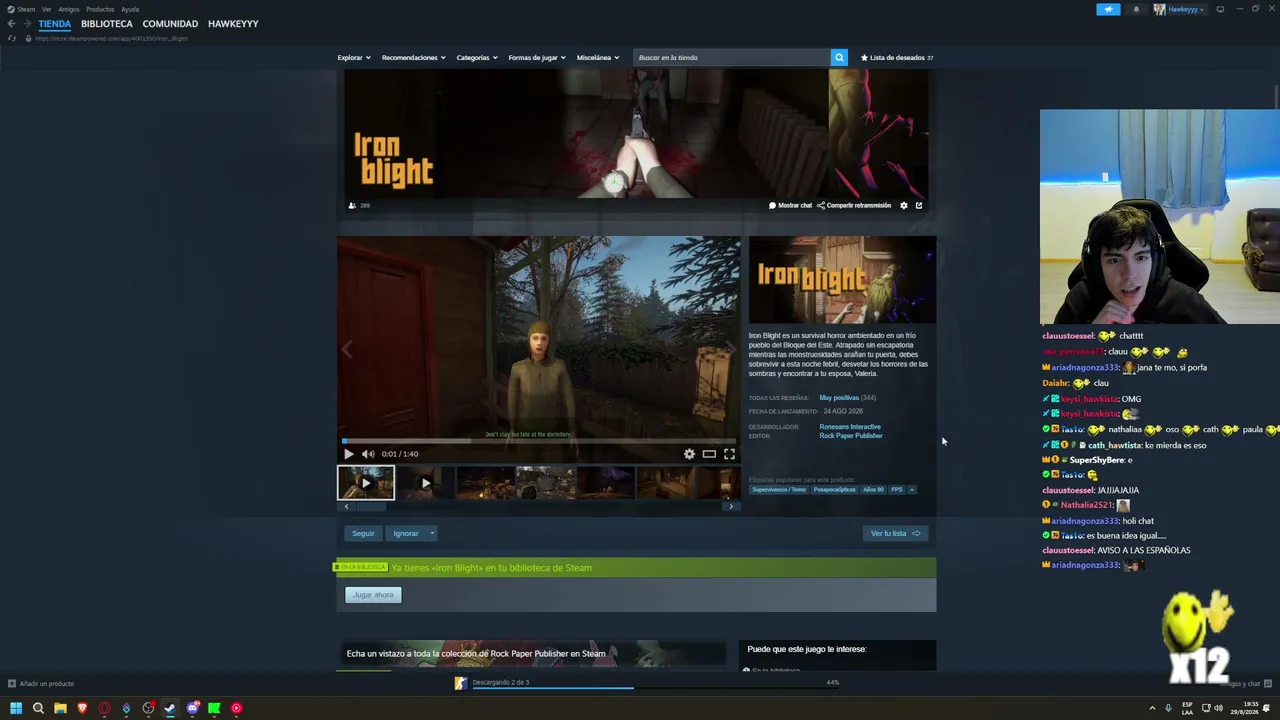Open broadcast settings gear
This screenshot has width=1280, height=720.
[904, 205]
